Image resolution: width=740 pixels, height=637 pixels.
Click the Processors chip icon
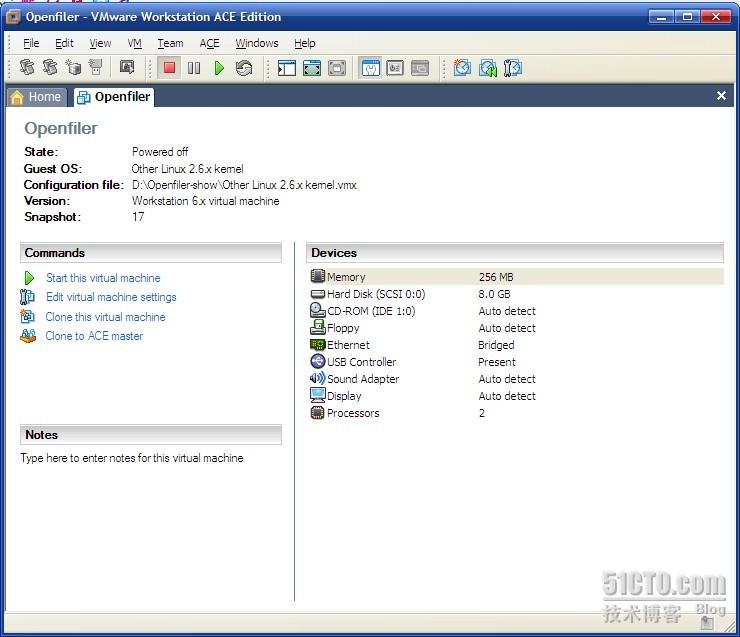(x=318, y=412)
